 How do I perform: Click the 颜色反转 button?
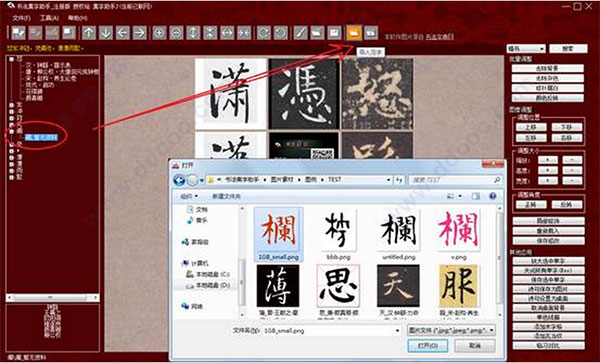click(548, 98)
